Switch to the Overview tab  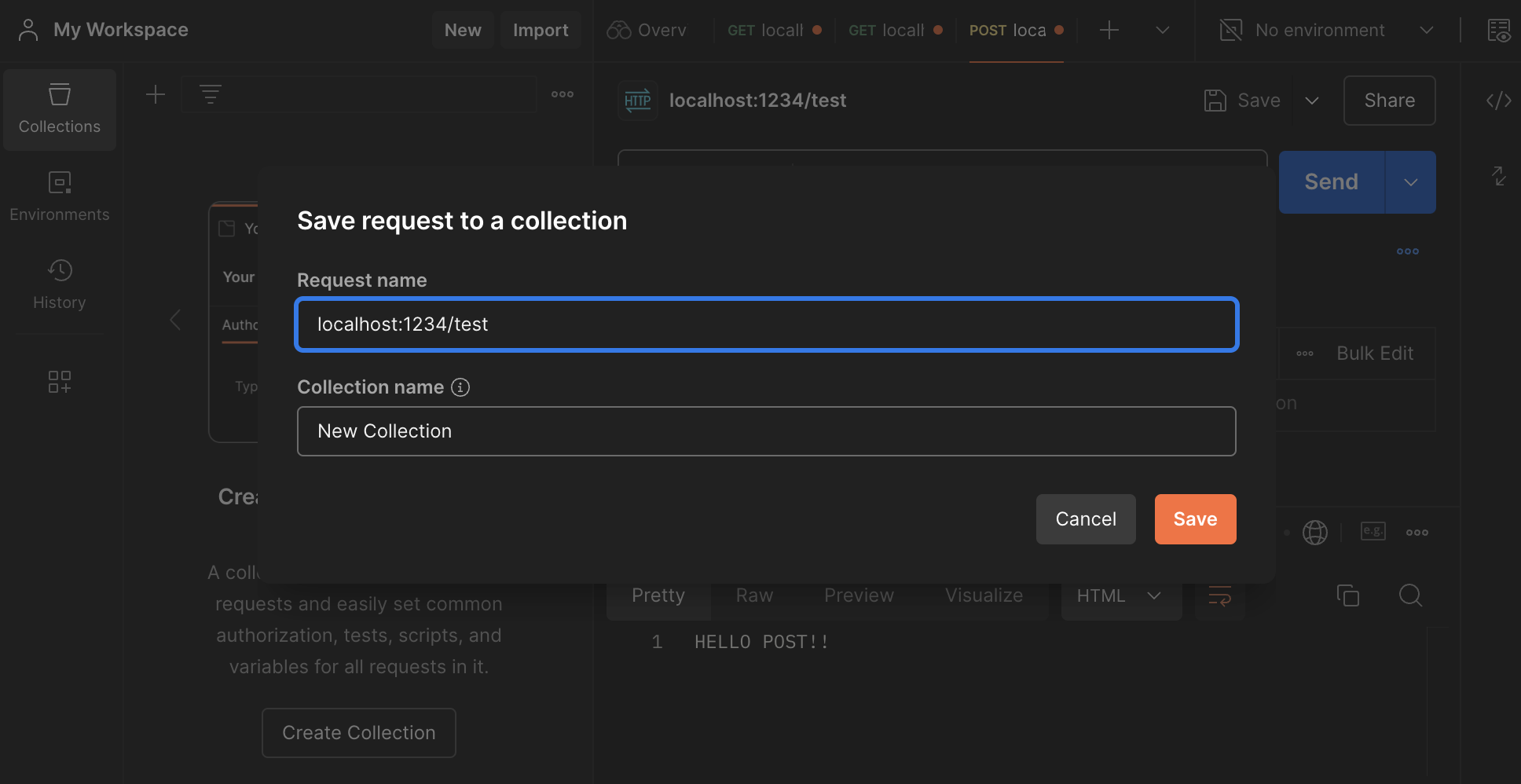[x=647, y=31]
